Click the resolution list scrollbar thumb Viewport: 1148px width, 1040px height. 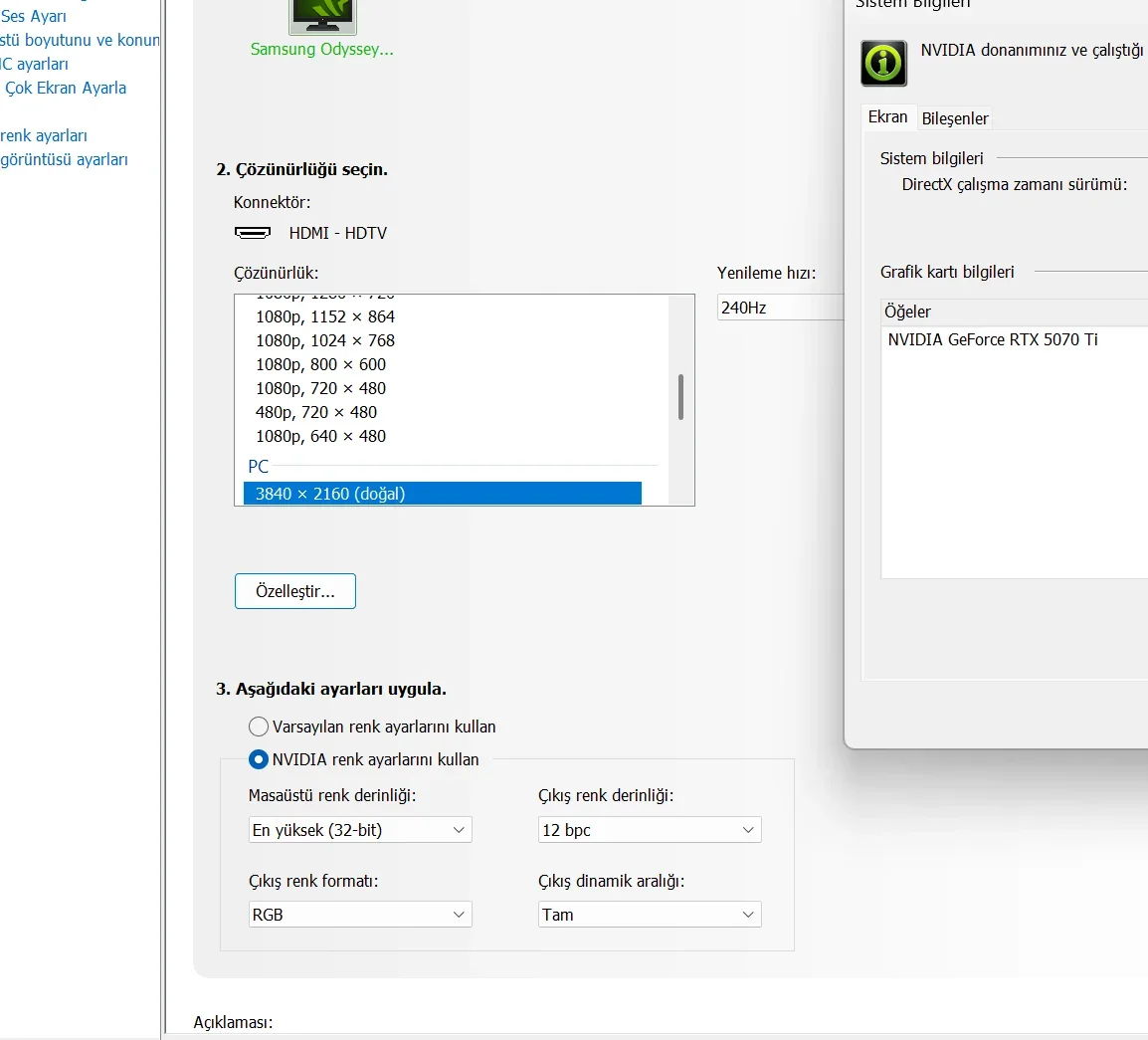coord(680,397)
